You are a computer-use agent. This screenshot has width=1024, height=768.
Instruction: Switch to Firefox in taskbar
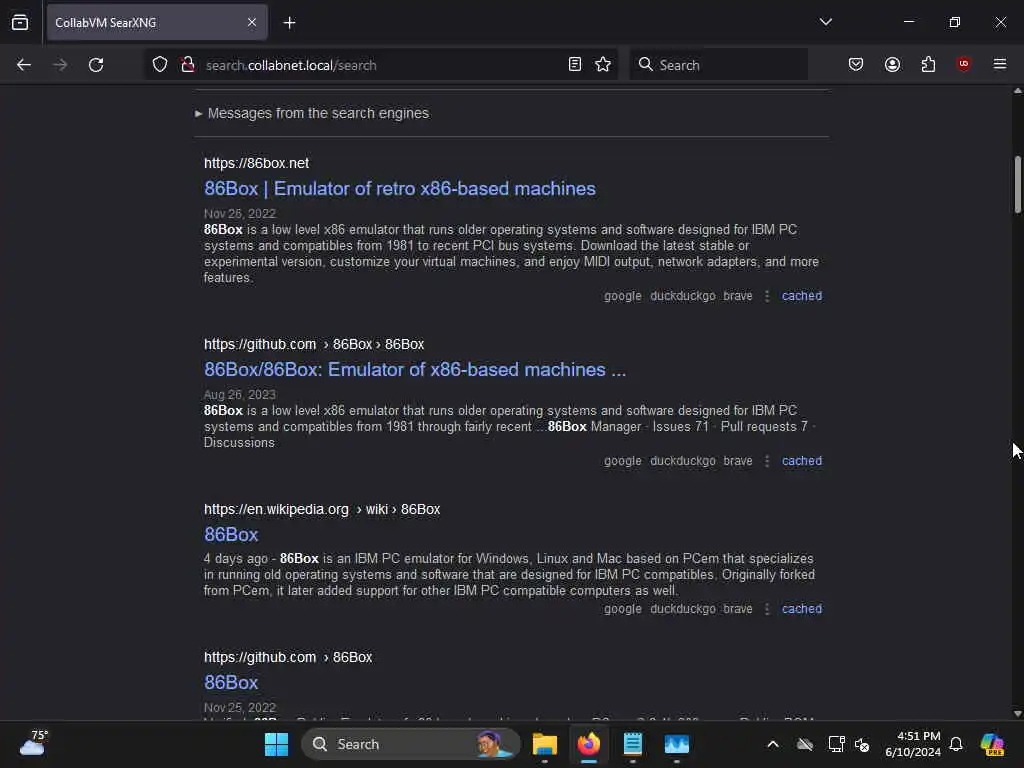pos(588,744)
